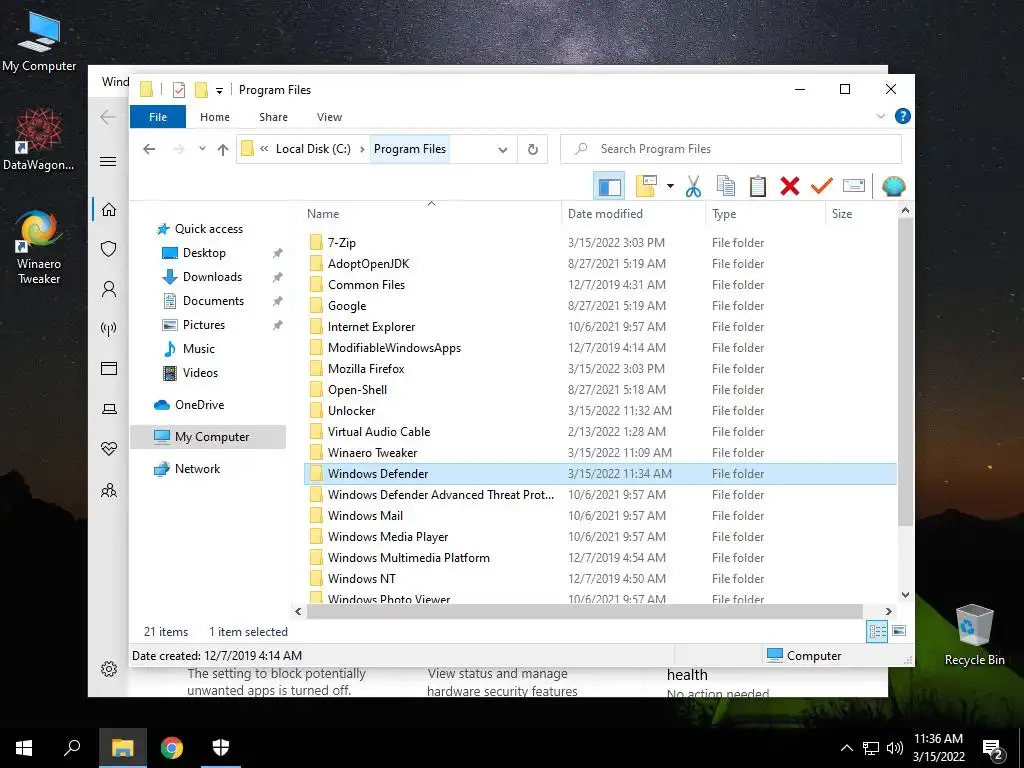Expand the address bar history dropdown
Image resolution: width=1024 pixels, height=768 pixels.
tap(503, 150)
